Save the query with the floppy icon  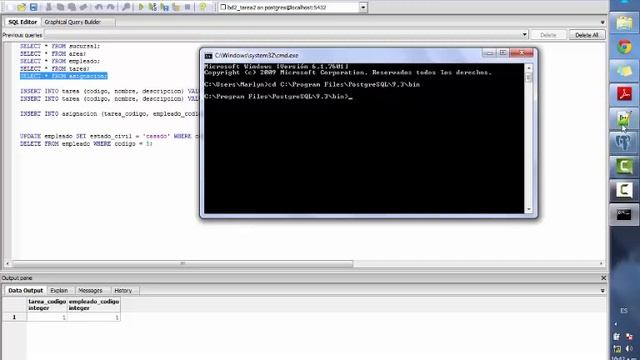click(x=33, y=7)
